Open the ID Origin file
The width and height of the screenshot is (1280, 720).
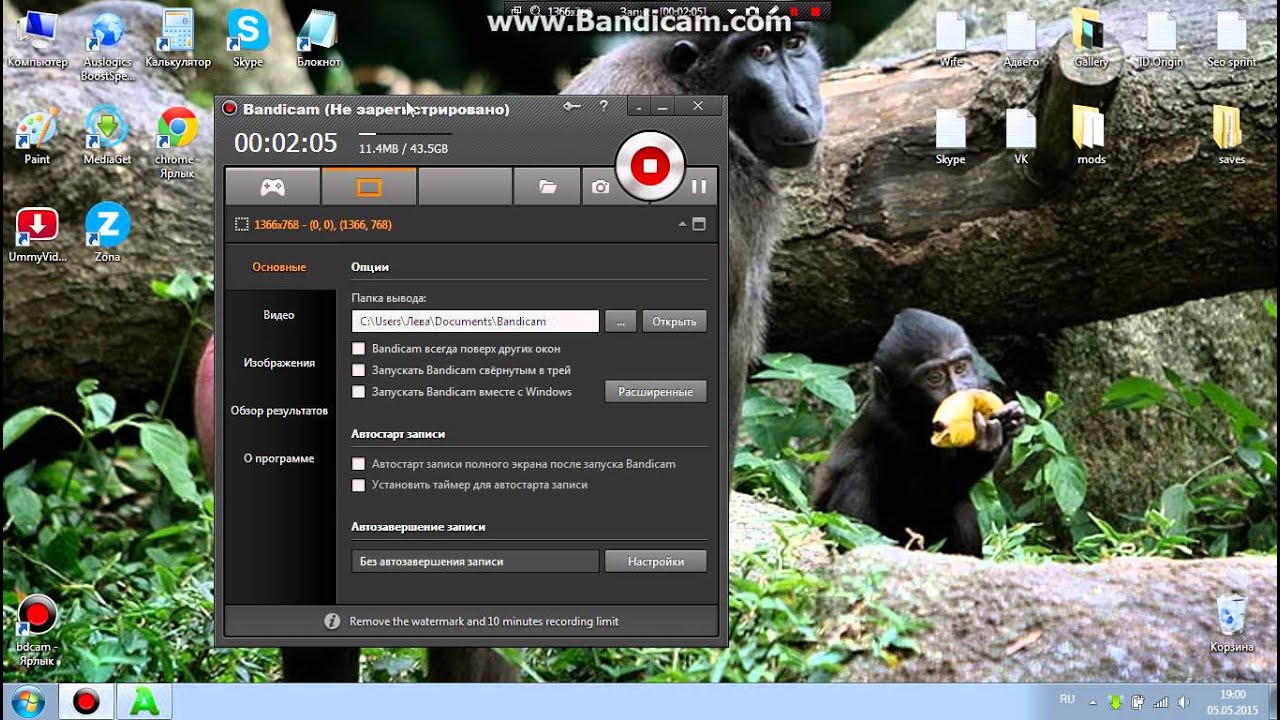(1161, 40)
